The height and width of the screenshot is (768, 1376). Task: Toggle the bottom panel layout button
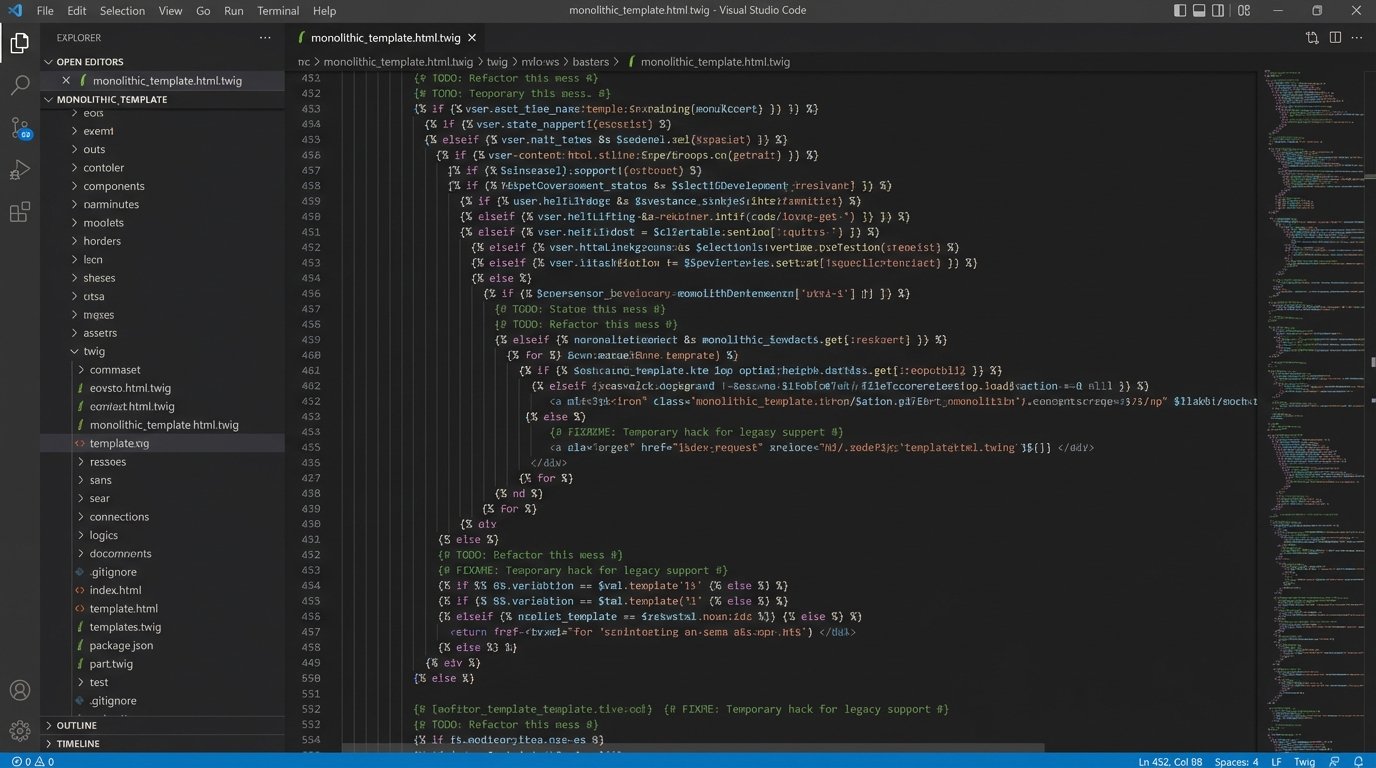1200,10
